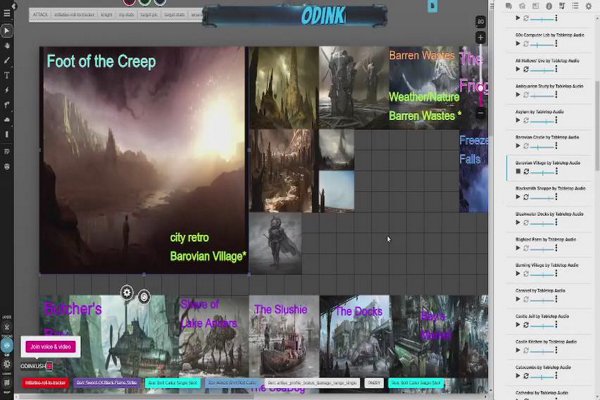Click the jukebox panel vertical scrollbar
The image size is (600, 400).
(x=597, y=126)
